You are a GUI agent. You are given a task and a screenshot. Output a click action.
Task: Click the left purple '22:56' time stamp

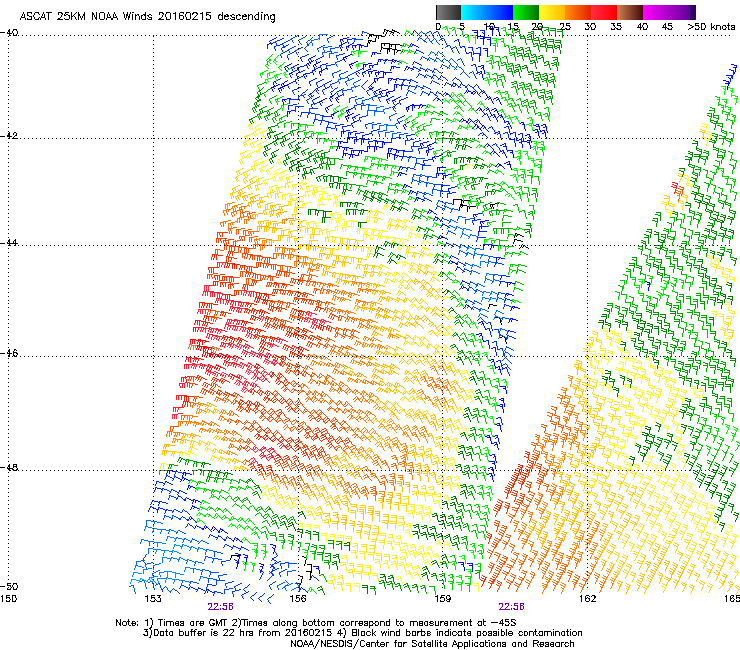pos(220,607)
